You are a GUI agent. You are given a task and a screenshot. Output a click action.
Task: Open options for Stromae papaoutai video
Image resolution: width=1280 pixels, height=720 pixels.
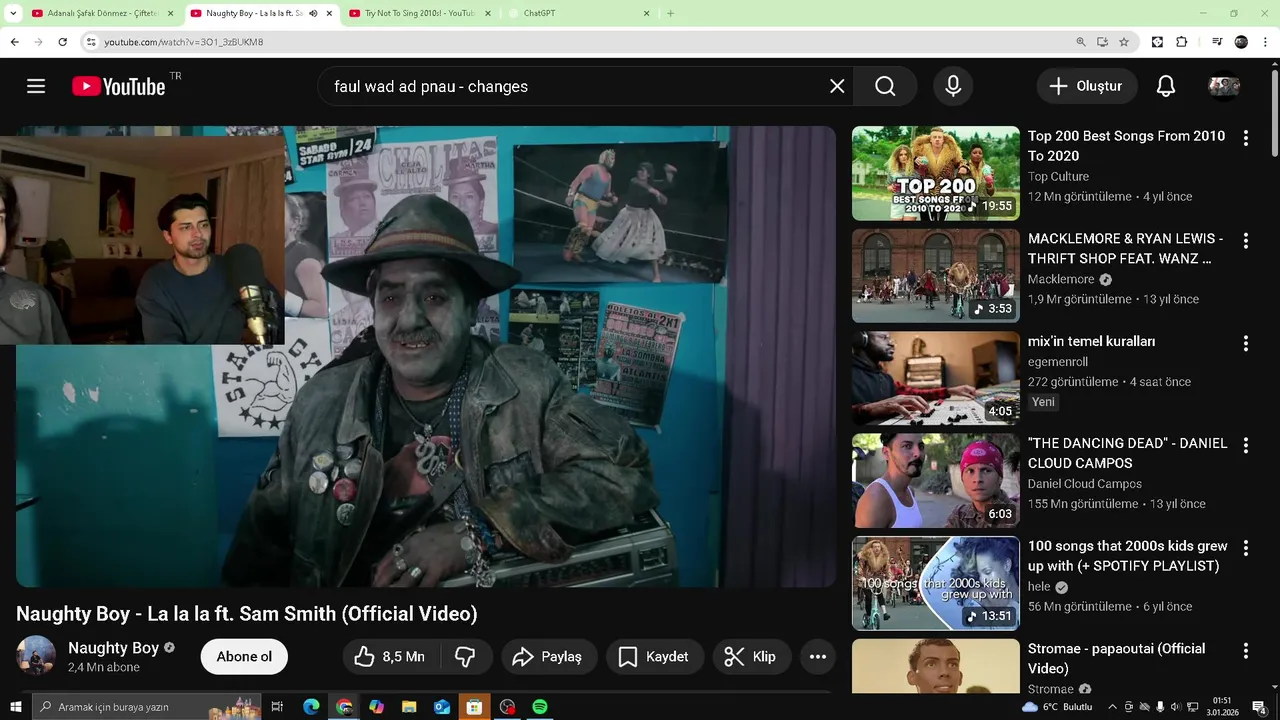(x=1246, y=650)
